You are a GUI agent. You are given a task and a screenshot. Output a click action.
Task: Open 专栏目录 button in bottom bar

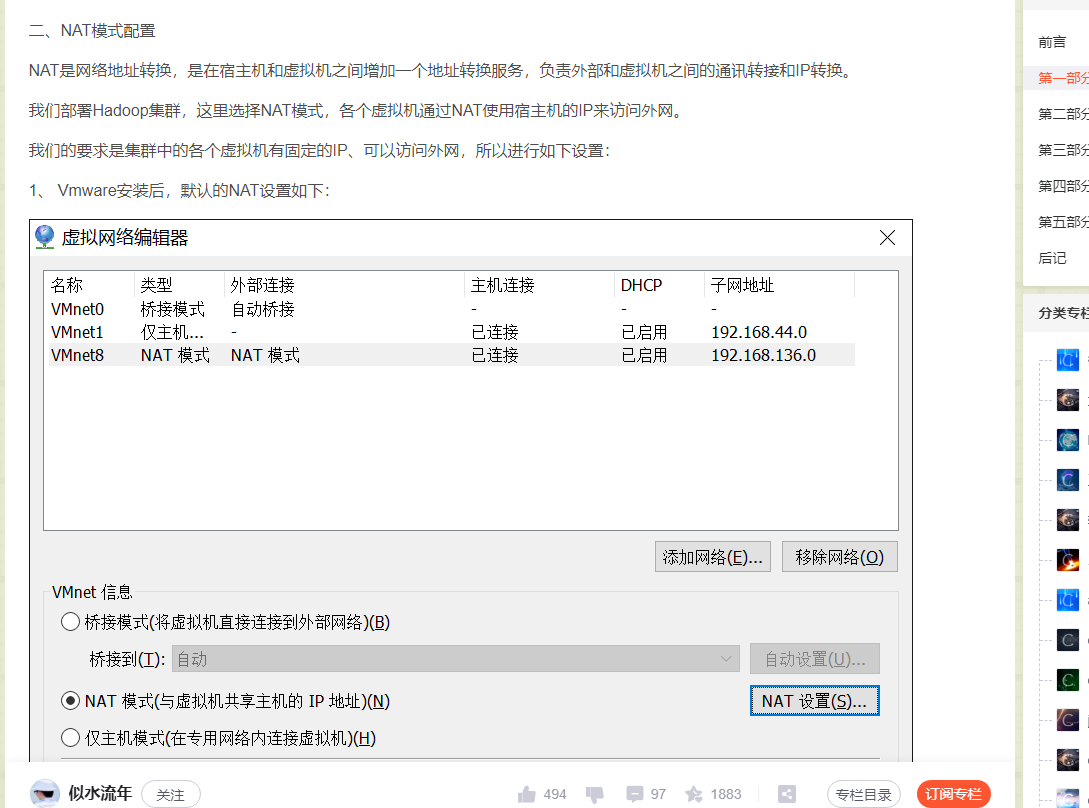[863, 794]
